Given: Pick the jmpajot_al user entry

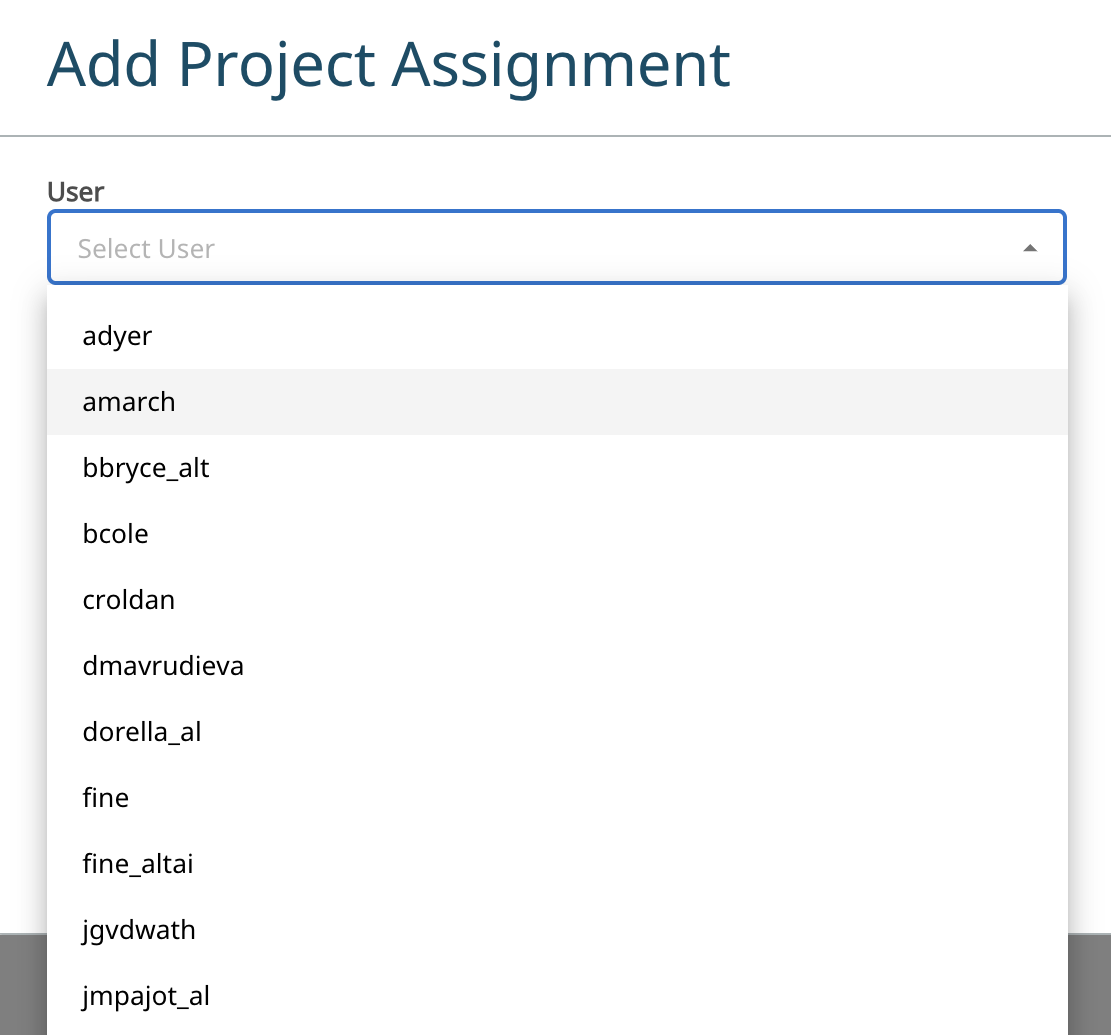Looking at the screenshot, I should click(x=146, y=996).
